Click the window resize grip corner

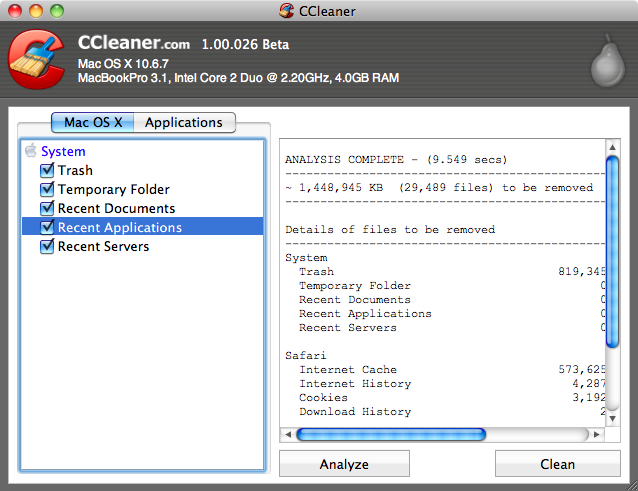(x=632, y=485)
